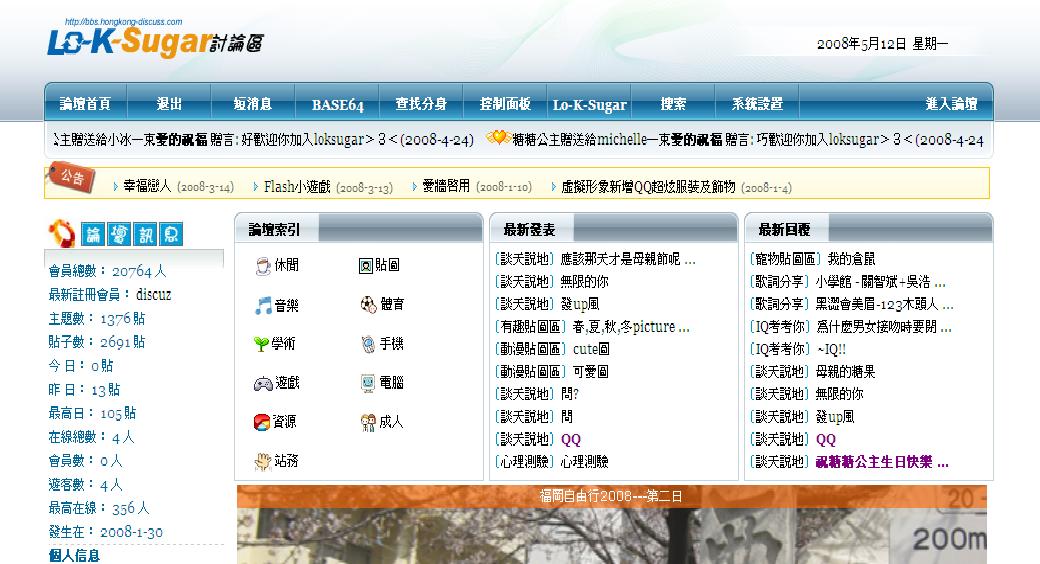Click the 論壇索引 panel header
The width and height of the screenshot is (1040, 564).
[358, 230]
